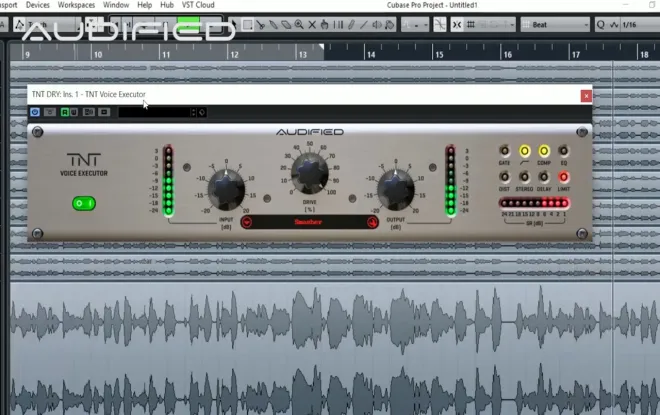
Task: Click bar 14 on the timeline ruler
Action: point(370,54)
